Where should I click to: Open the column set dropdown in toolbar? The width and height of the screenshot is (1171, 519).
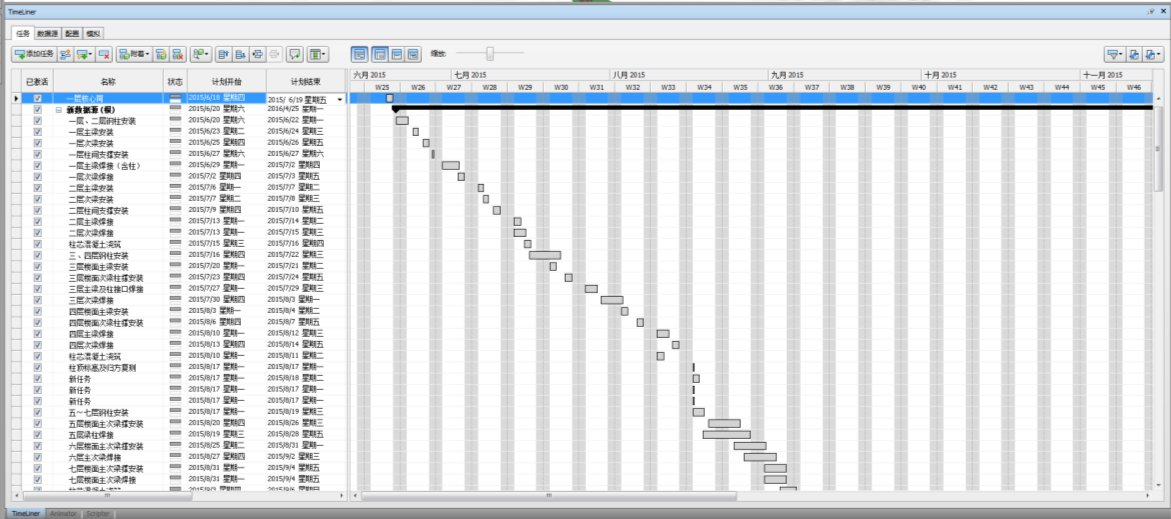[x=317, y=54]
